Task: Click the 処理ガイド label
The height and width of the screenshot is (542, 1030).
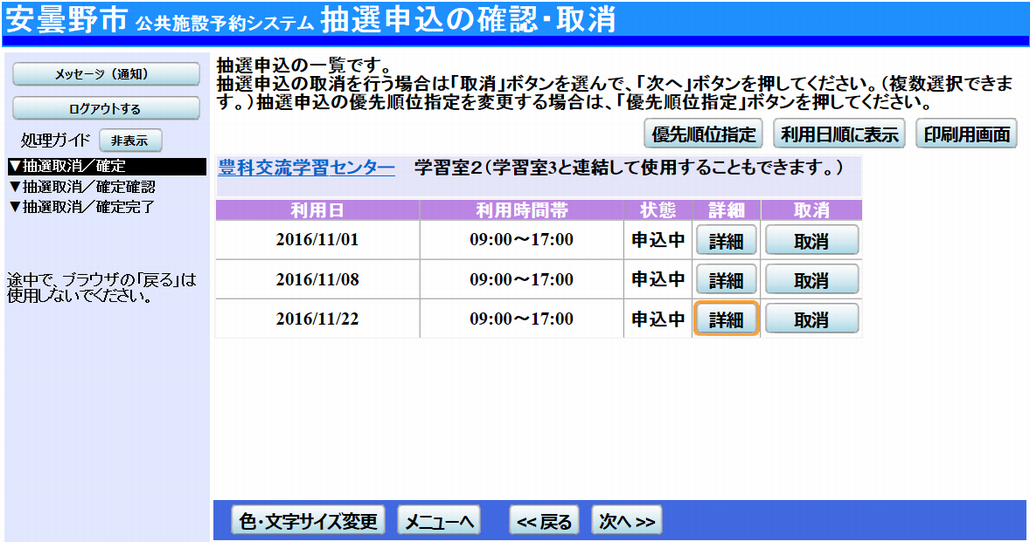Action: [x=55, y=140]
